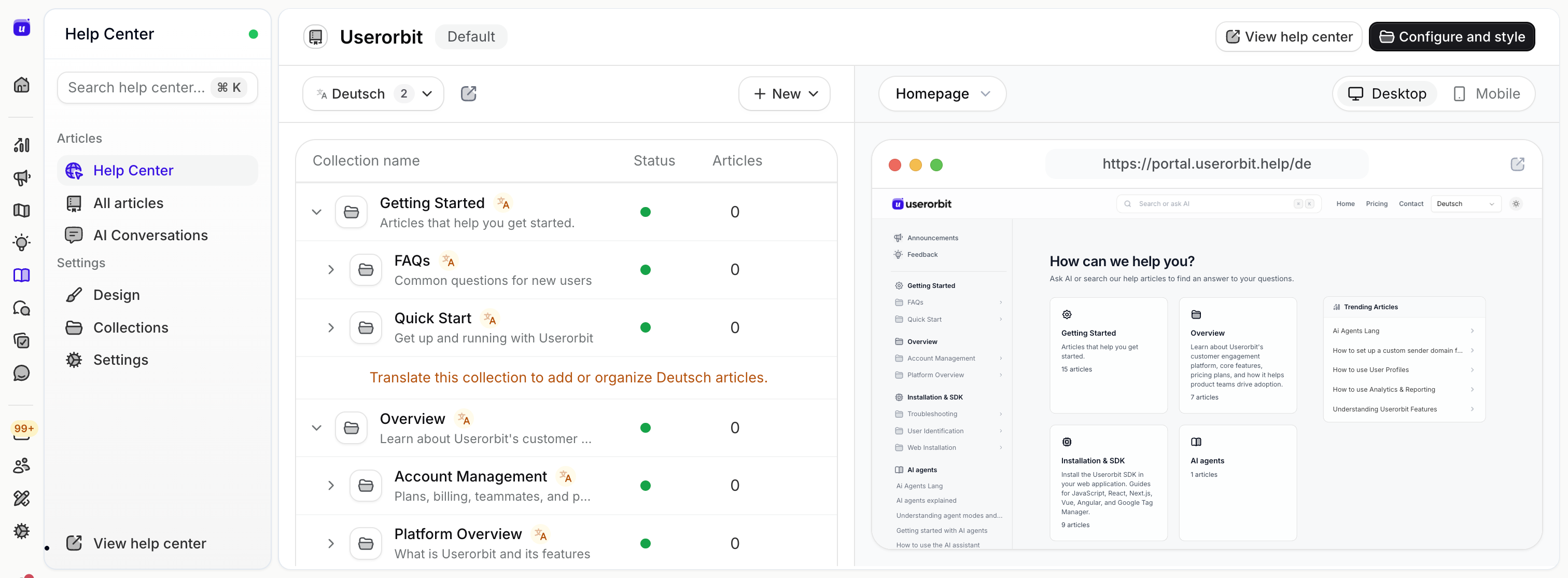This screenshot has width=1568, height=578.
Task: Click the Userorbit logo in the left rail
Action: pos(22,27)
